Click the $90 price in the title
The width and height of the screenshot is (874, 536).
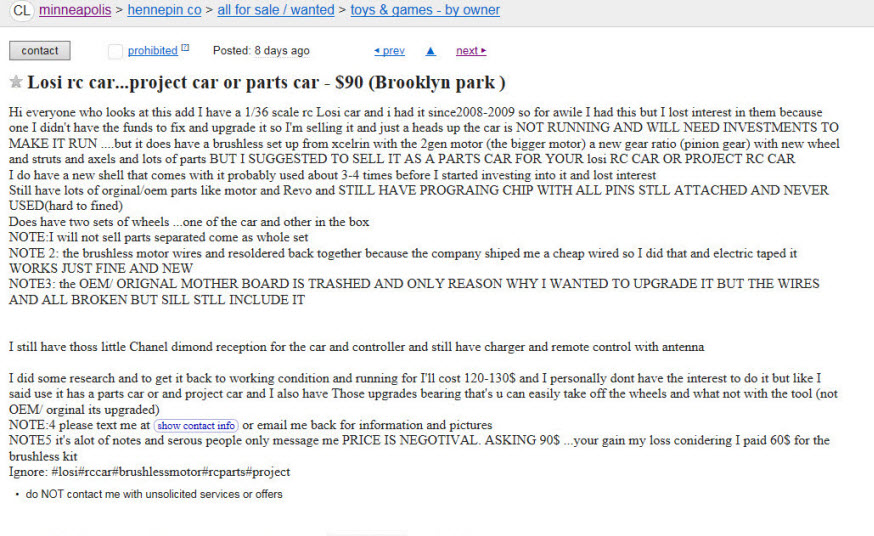pos(349,82)
